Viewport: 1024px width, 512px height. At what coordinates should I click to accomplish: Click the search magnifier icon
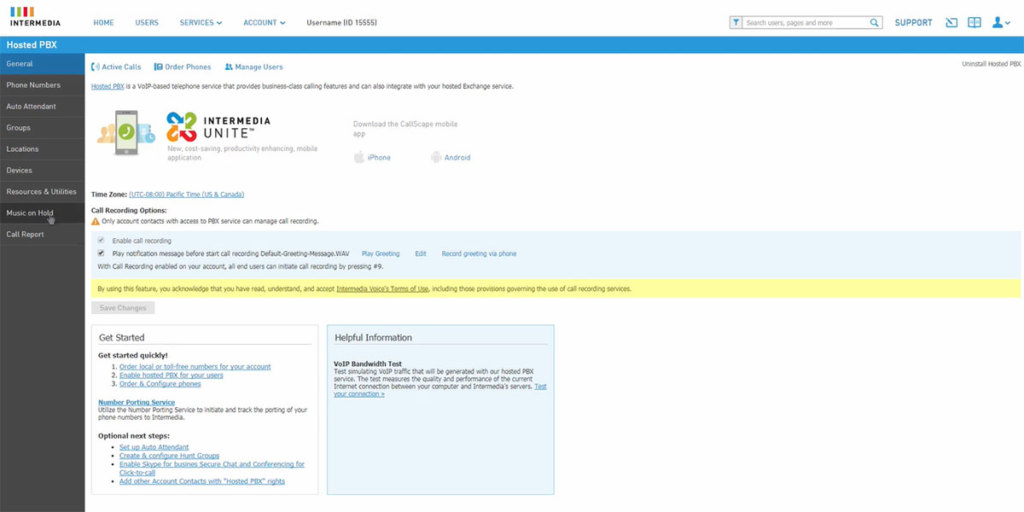[x=875, y=22]
